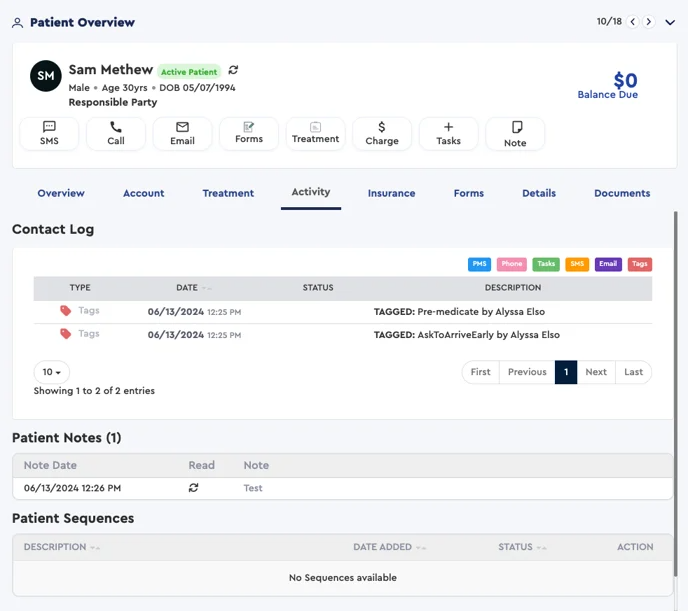The height and width of the screenshot is (611, 688).
Task: Toggle the Tasks filter badge
Action: pyautogui.click(x=546, y=264)
